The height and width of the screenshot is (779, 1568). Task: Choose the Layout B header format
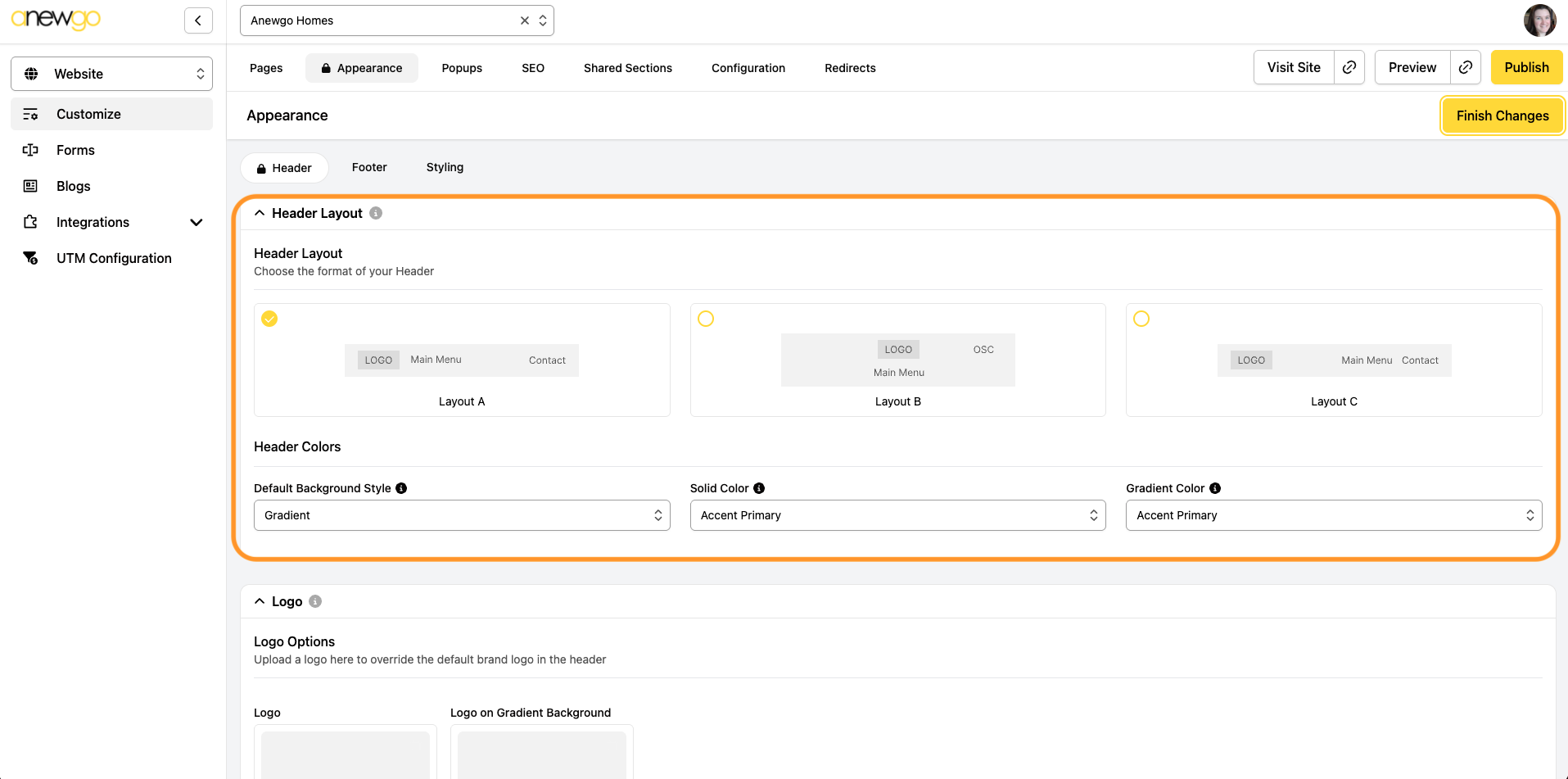[706, 319]
